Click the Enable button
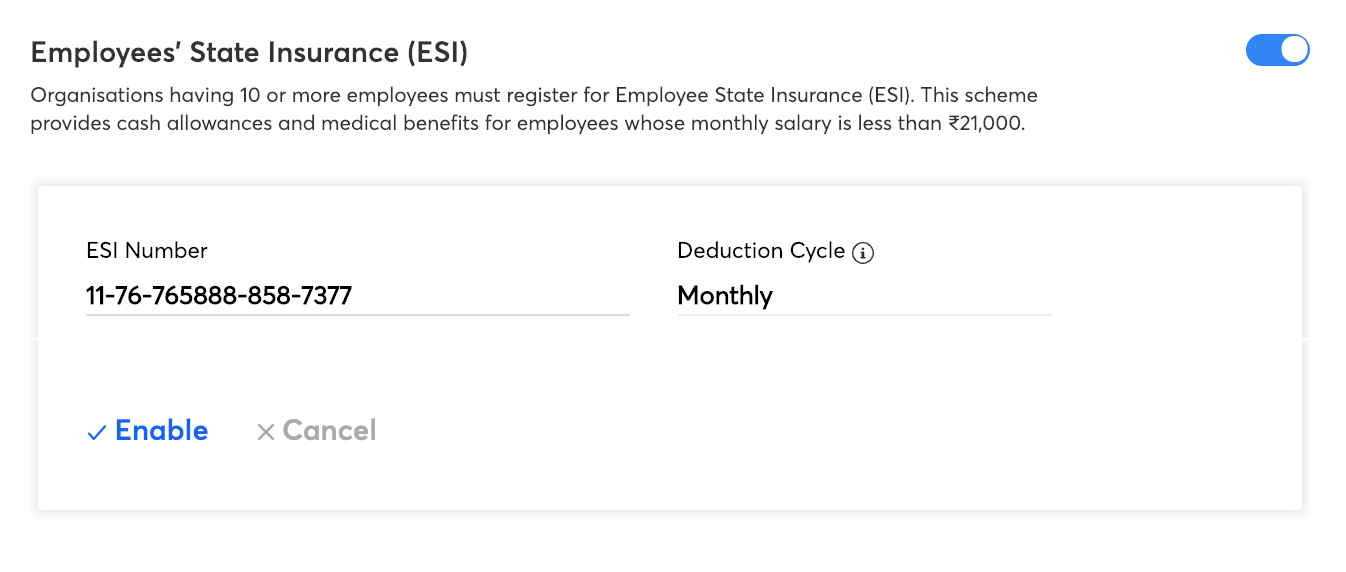 [x=160, y=431]
